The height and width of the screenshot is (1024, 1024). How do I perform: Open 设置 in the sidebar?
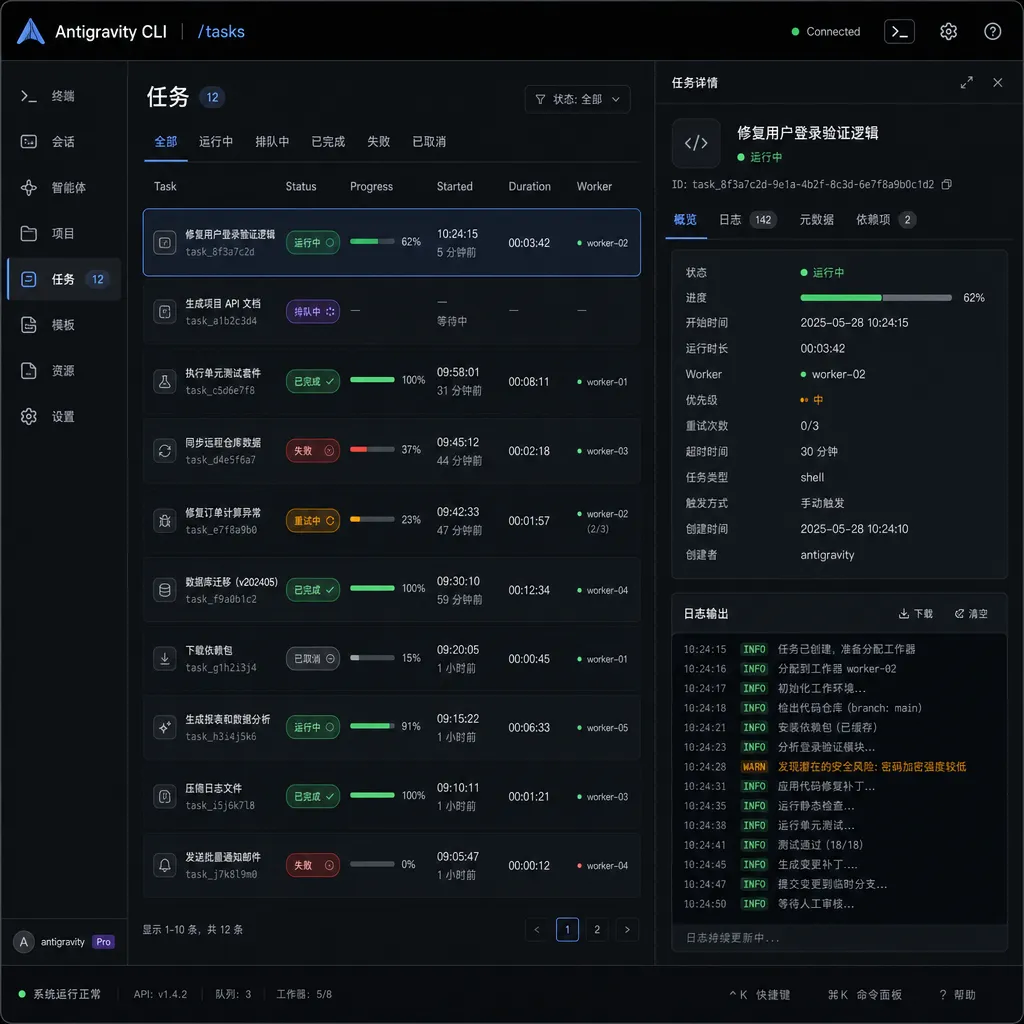pyautogui.click(x=63, y=417)
